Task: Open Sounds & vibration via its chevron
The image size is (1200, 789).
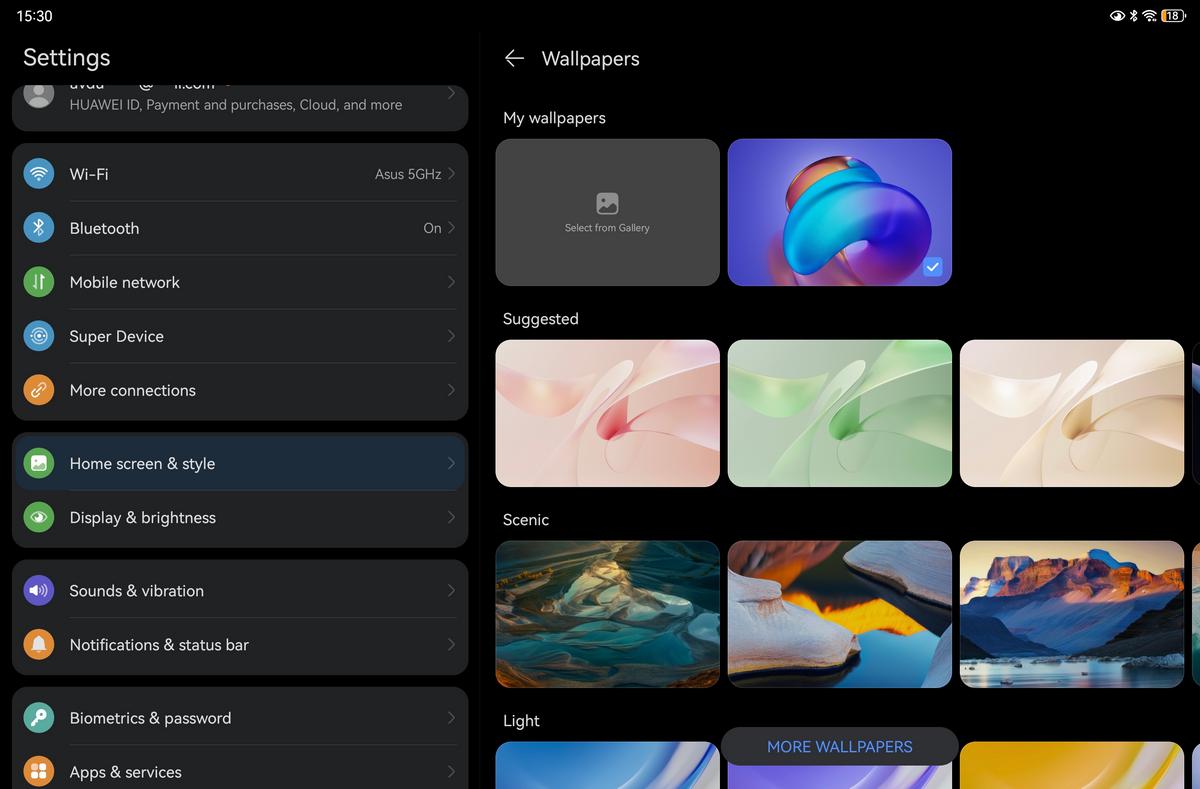Action: point(451,590)
